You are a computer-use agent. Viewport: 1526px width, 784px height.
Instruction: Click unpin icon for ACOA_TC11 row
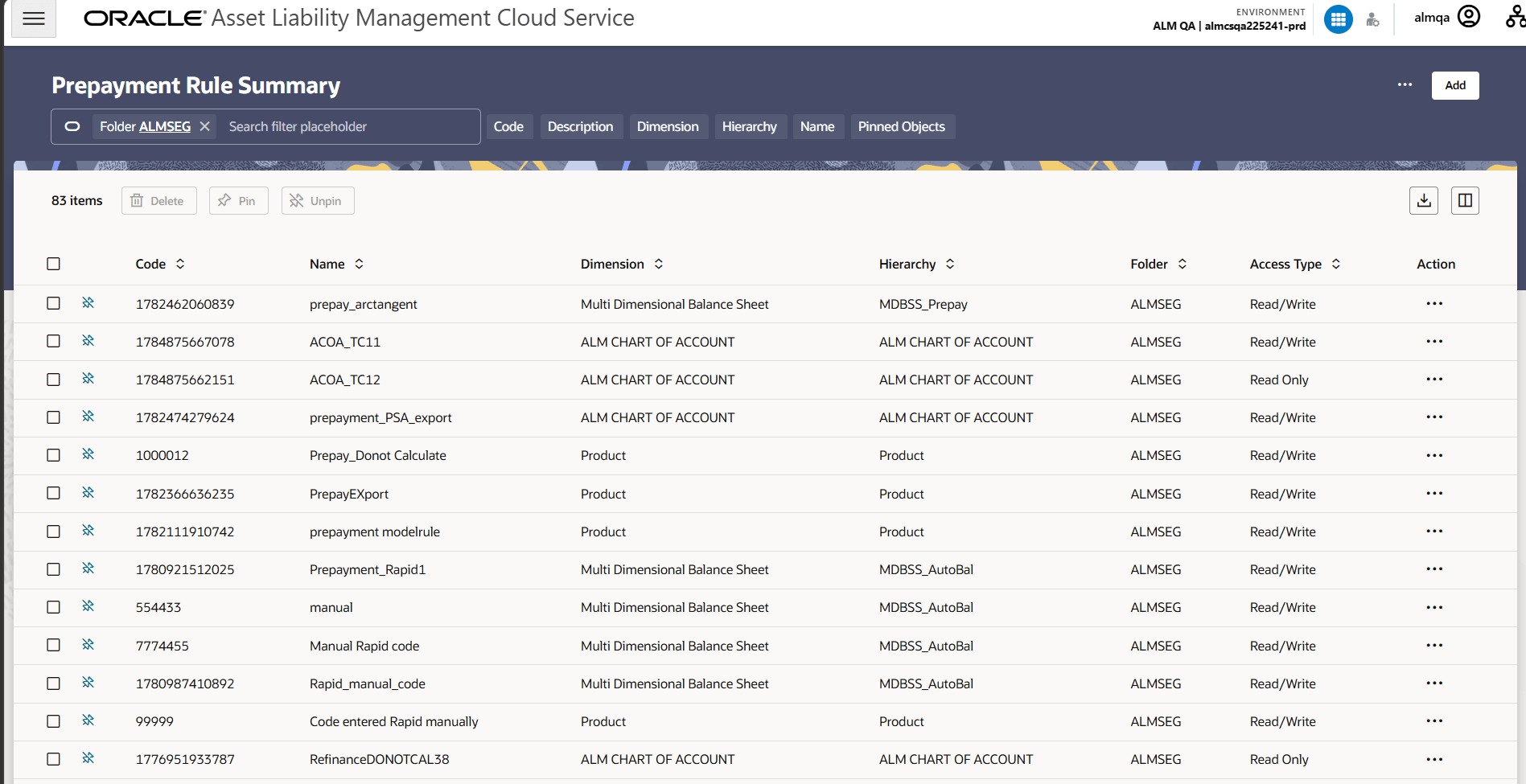pyautogui.click(x=88, y=341)
